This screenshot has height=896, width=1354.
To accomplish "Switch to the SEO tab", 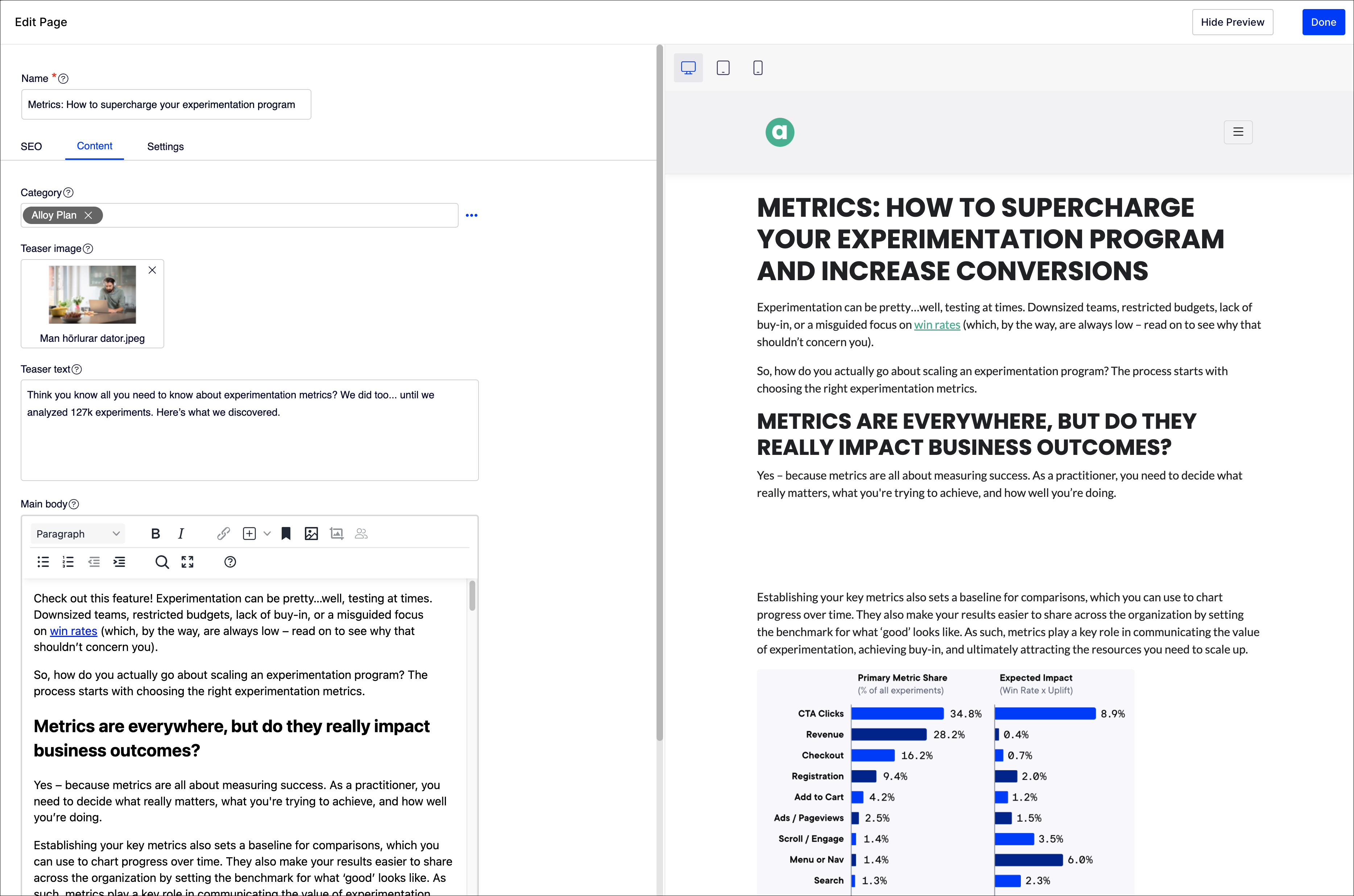I will [32, 146].
